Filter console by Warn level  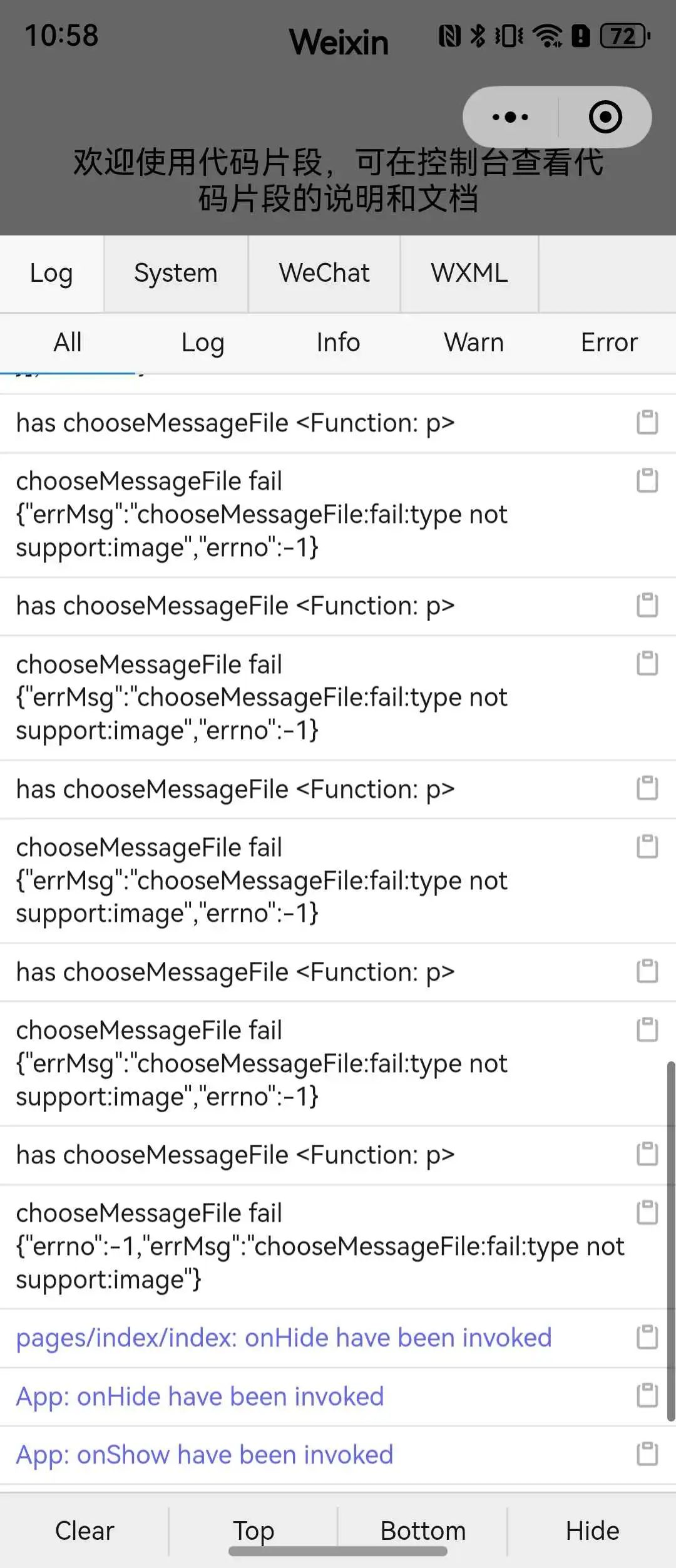click(474, 343)
